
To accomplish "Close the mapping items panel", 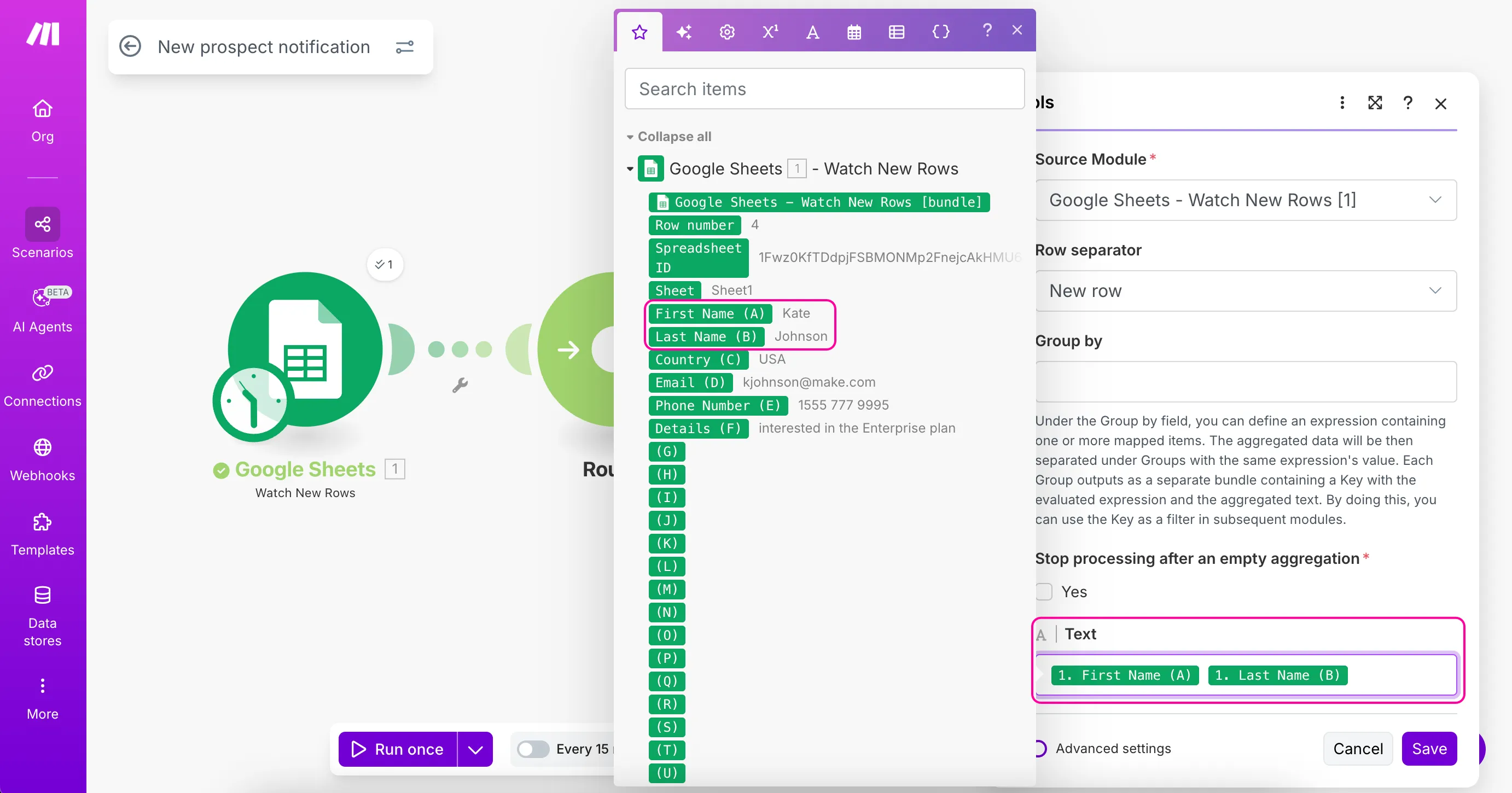I will pos(1017,30).
